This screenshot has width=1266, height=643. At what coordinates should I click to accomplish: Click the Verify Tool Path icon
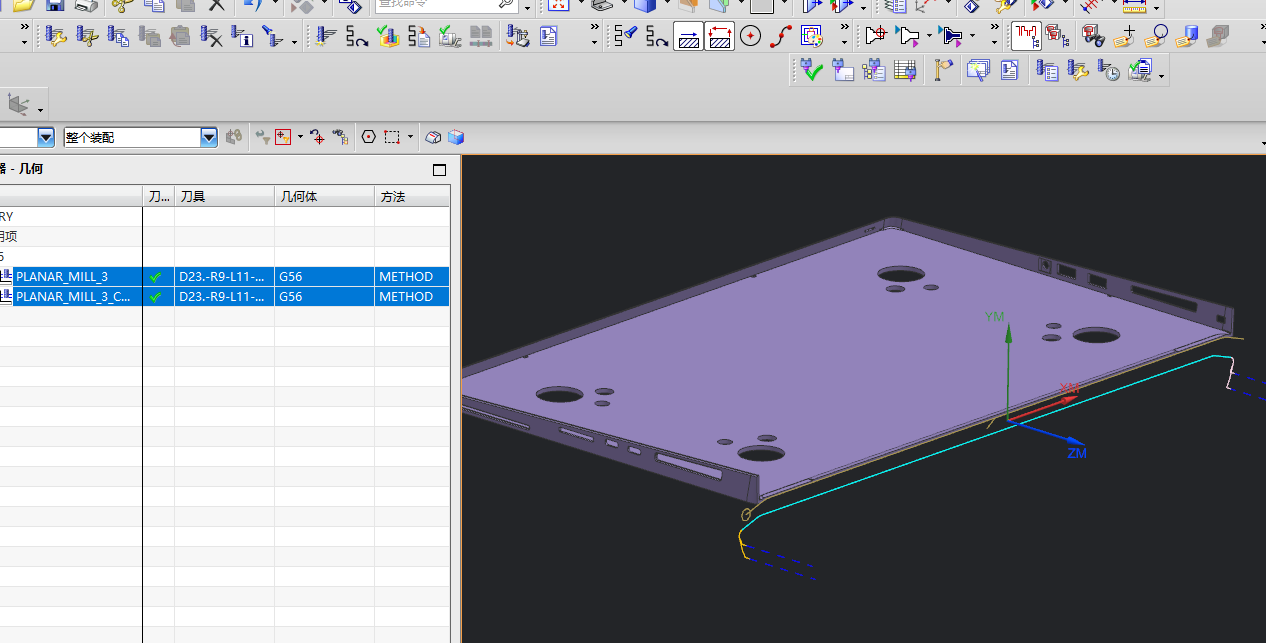pos(388,37)
